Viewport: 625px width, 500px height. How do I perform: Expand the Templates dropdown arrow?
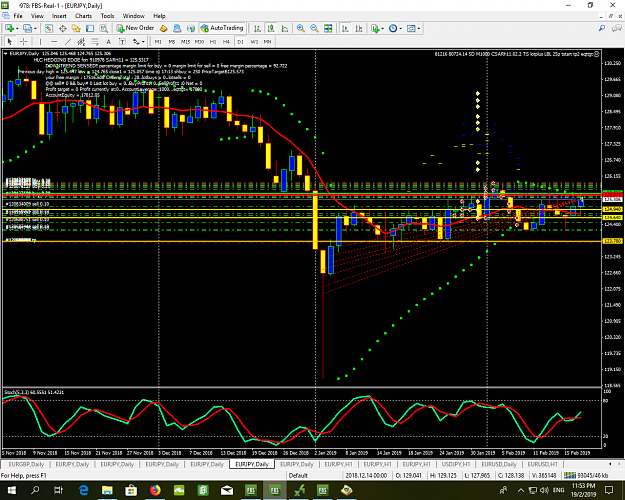(419, 28)
